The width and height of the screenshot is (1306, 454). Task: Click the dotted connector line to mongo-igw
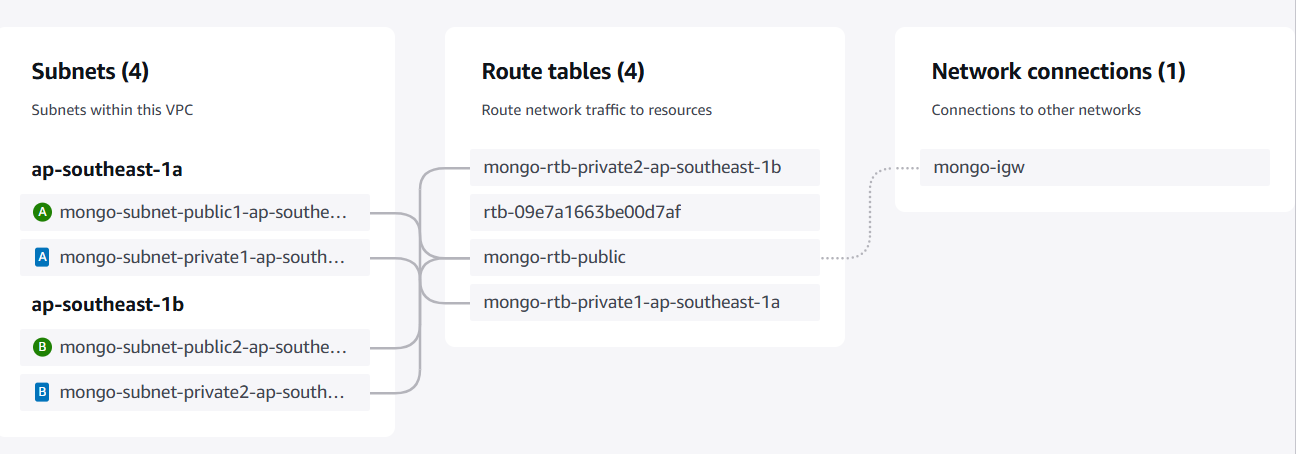coord(870,212)
